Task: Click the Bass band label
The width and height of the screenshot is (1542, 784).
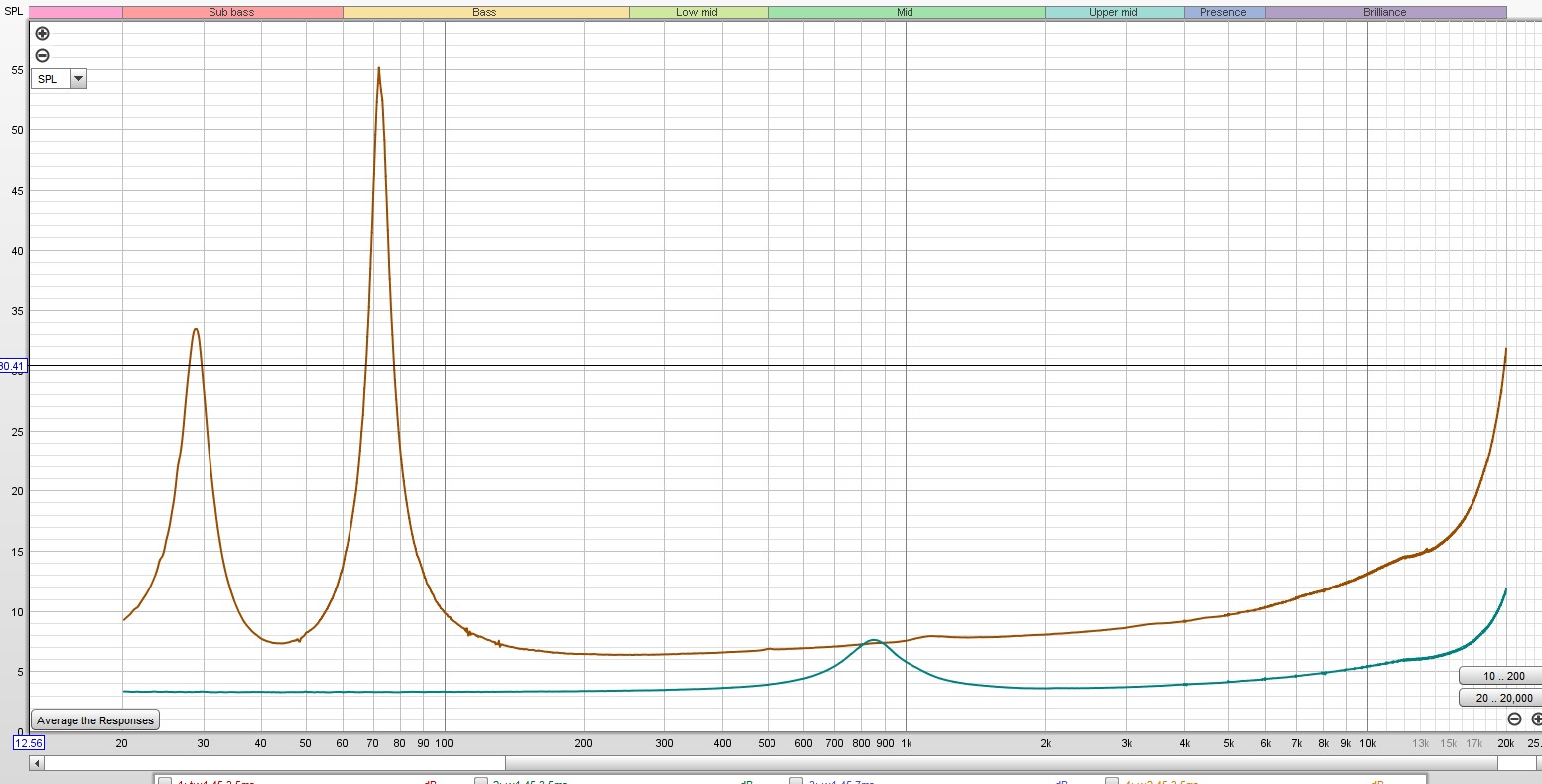Action: click(x=485, y=12)
